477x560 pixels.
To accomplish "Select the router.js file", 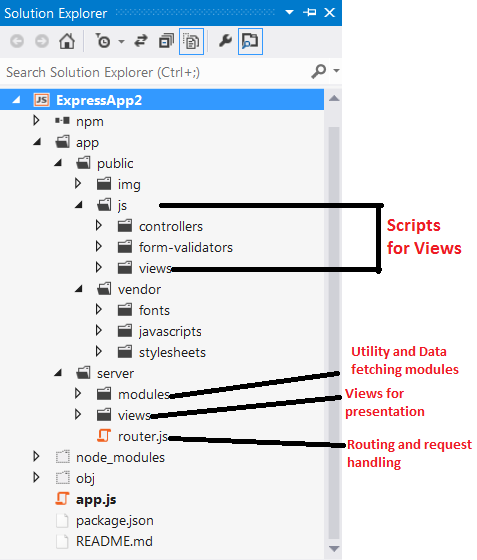I will (132, 436).
